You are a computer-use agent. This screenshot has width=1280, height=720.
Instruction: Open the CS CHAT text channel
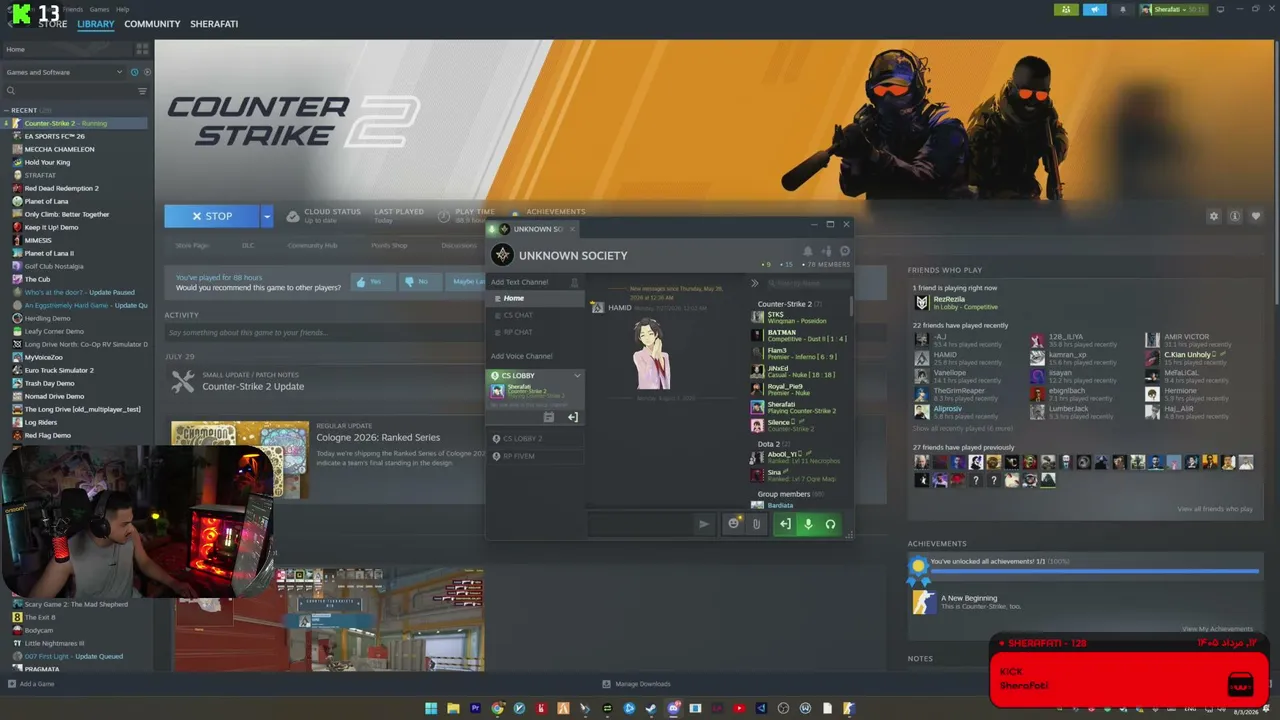(535, 315)
